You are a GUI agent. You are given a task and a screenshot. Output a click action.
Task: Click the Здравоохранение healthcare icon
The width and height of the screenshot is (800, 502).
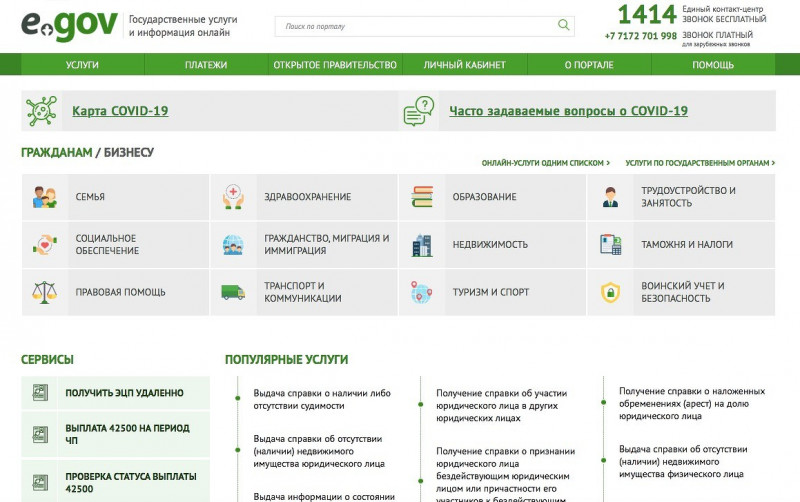point(233,197)
